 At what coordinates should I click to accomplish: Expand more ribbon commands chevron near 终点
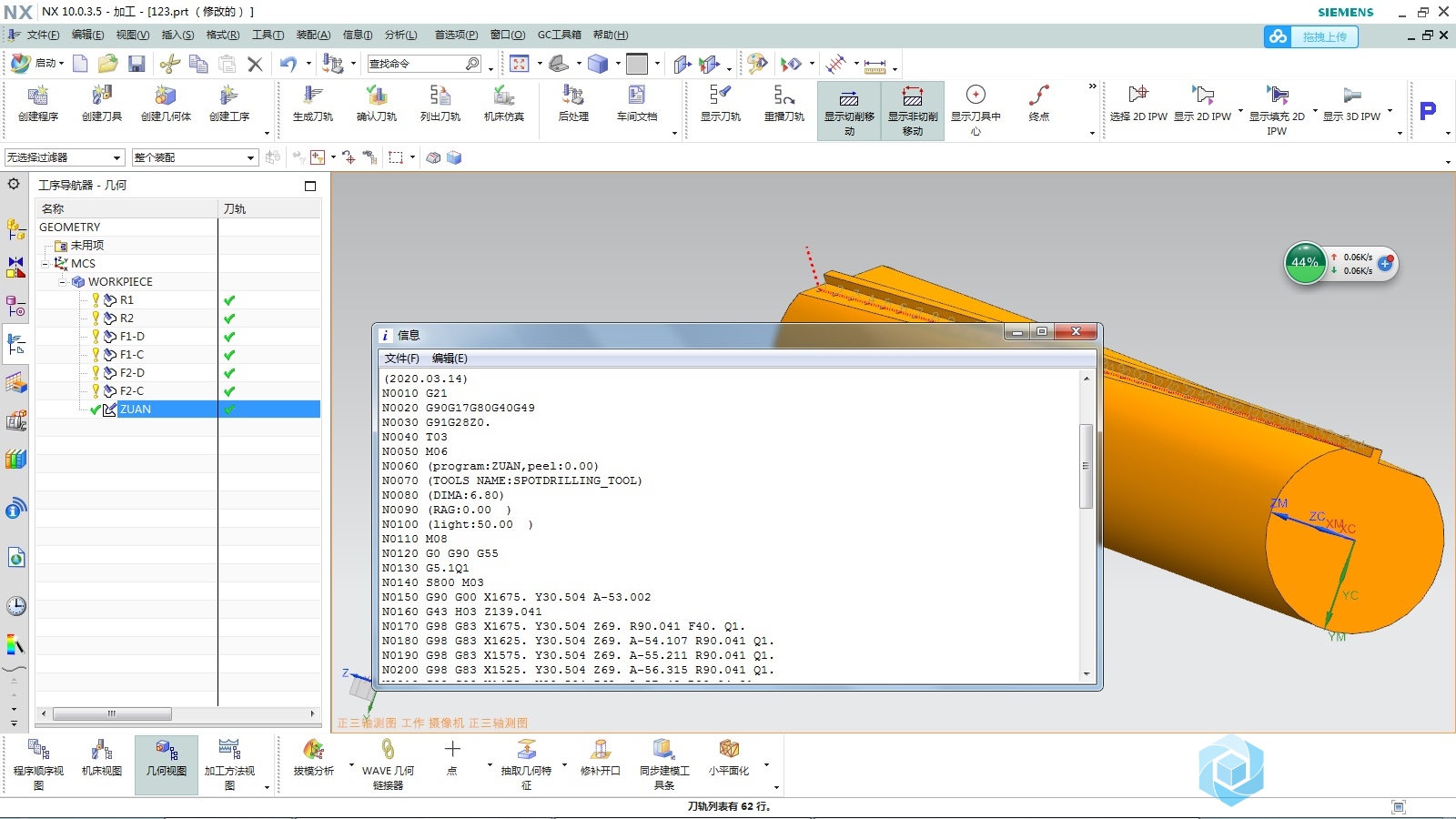[1092, 87]
